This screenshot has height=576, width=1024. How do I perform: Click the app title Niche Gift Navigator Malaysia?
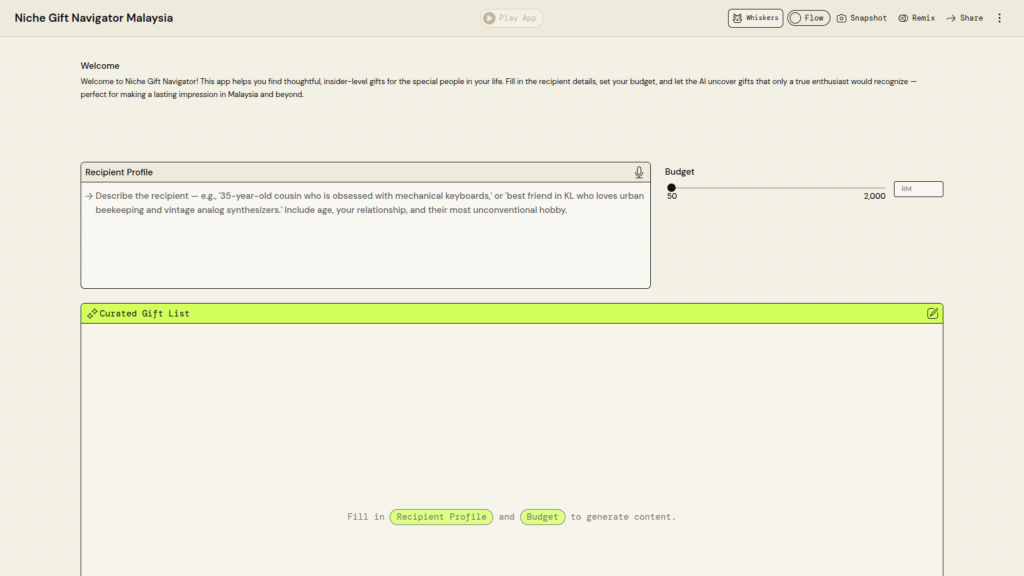[94, 18]
